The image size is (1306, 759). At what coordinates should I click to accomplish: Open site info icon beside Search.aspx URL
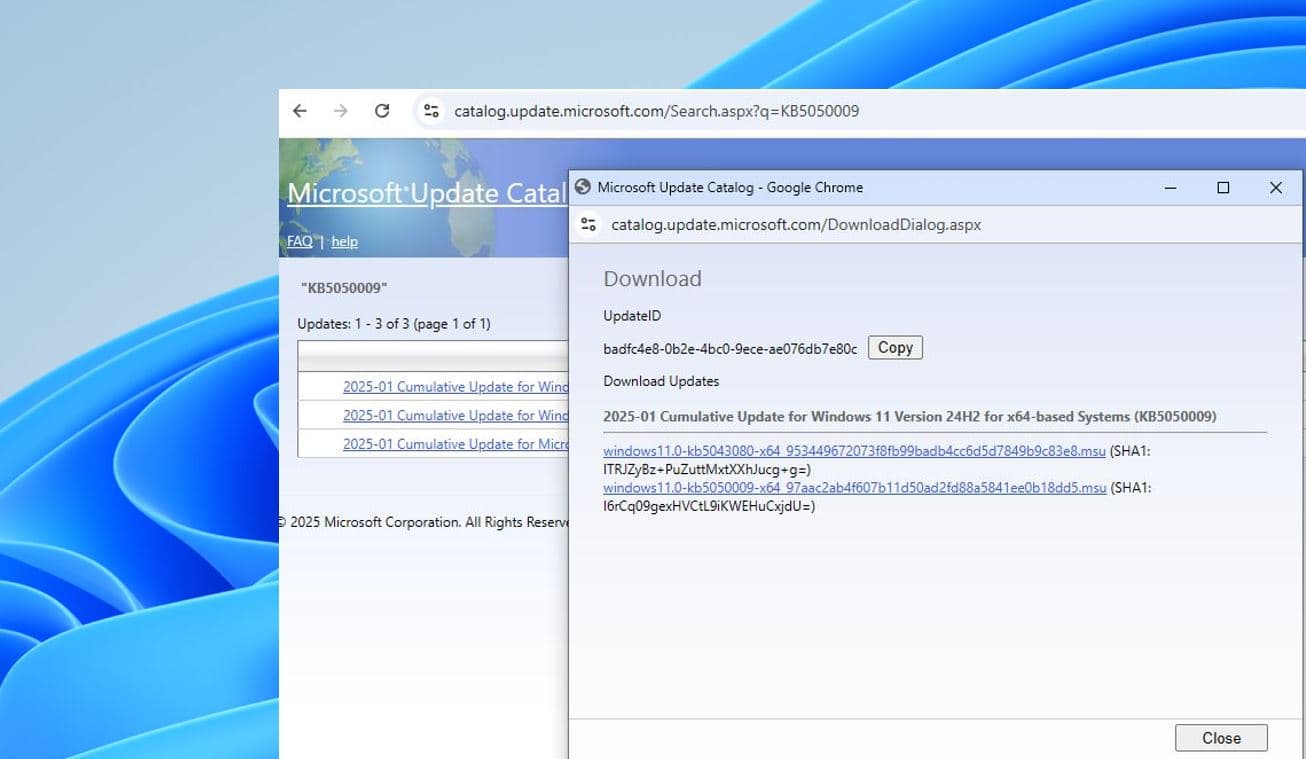point(431,111)
